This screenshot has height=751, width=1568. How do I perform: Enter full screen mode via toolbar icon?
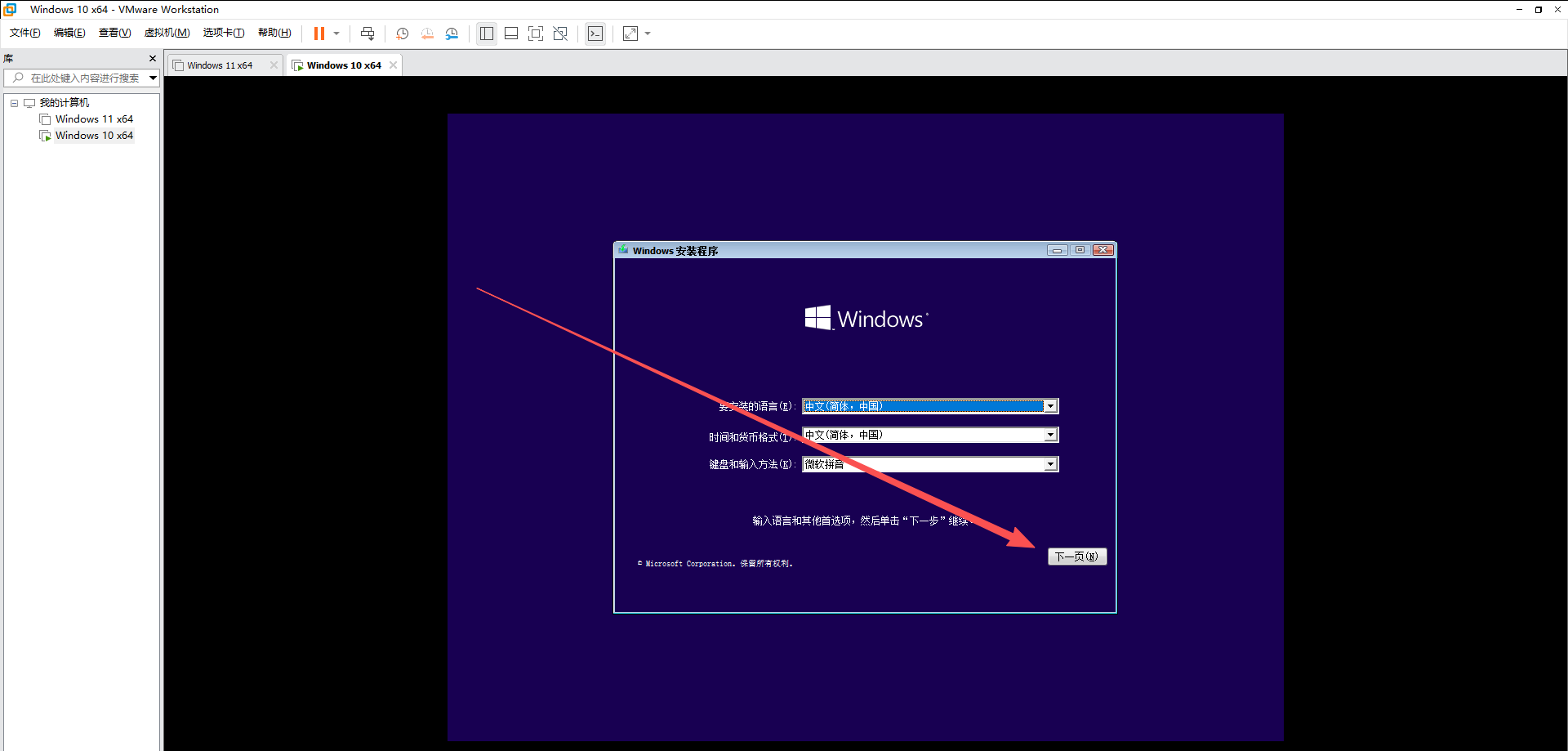pyautogui.click(x=536, y=34)
